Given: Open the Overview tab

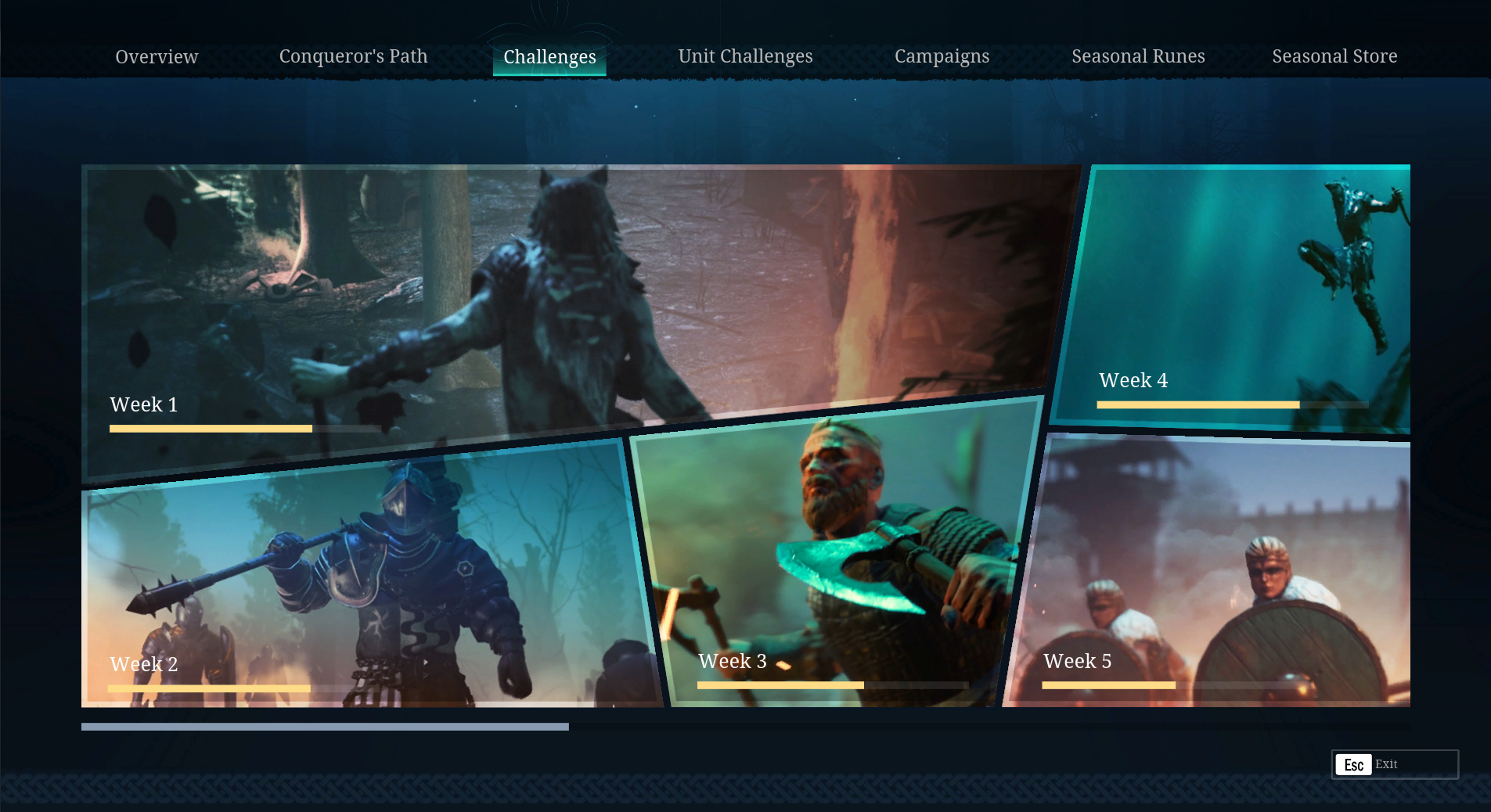Looking at the screenshot, I should pyautogui.click(x=157, y=56).
